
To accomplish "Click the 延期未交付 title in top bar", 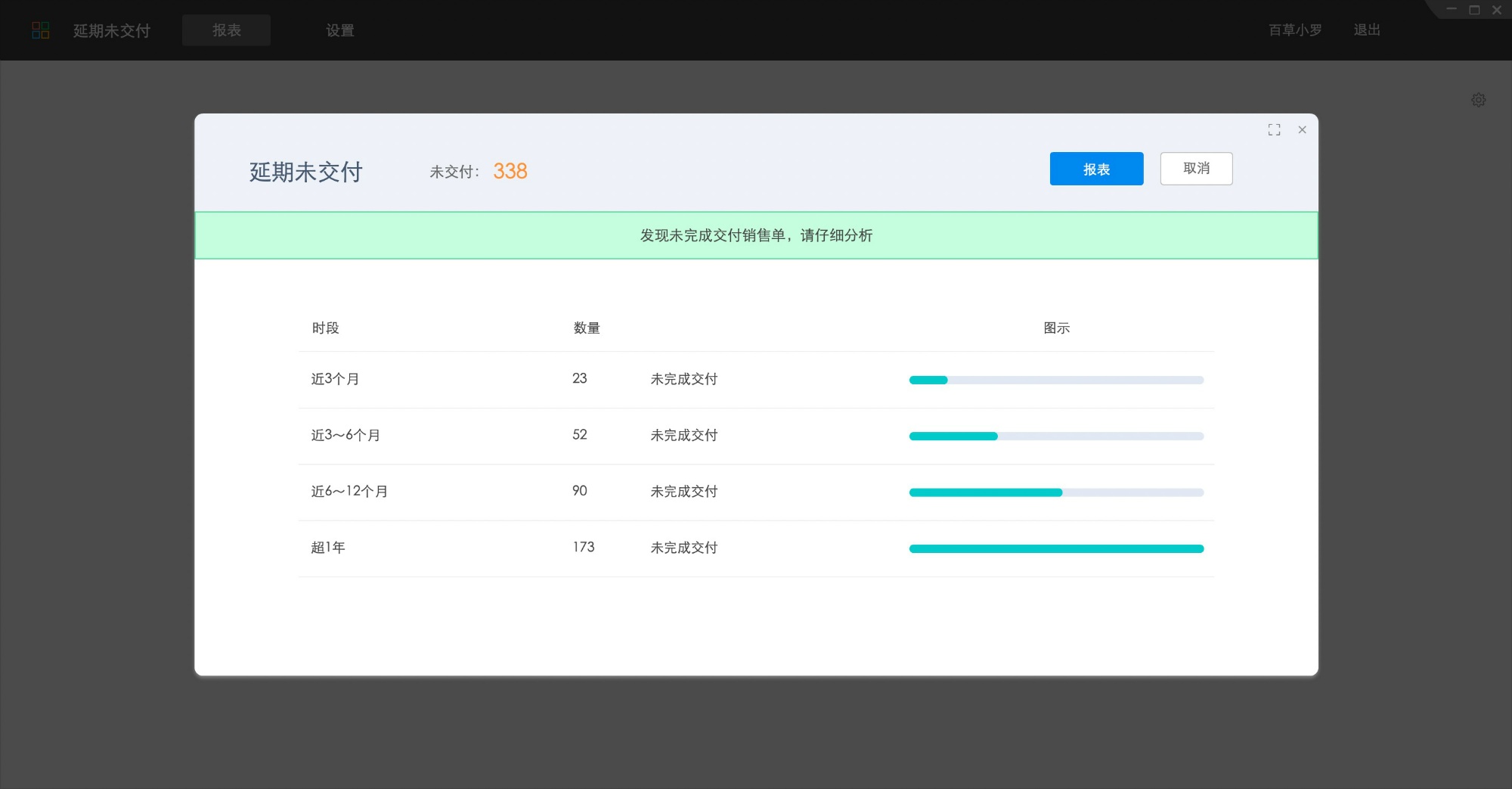I will [112, 30].
